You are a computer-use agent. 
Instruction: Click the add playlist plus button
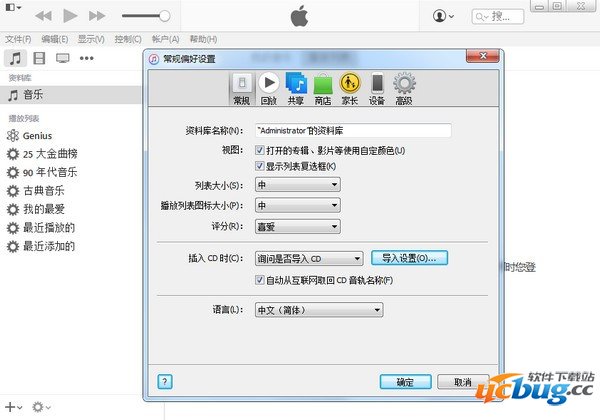[13, 407]
